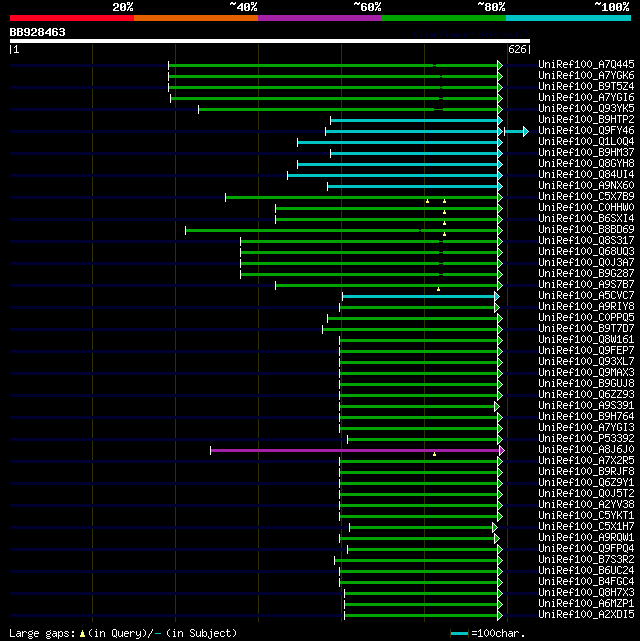Select the BB928463 query name
This screenshot has height=641, width=640.
tap(38, 32)
